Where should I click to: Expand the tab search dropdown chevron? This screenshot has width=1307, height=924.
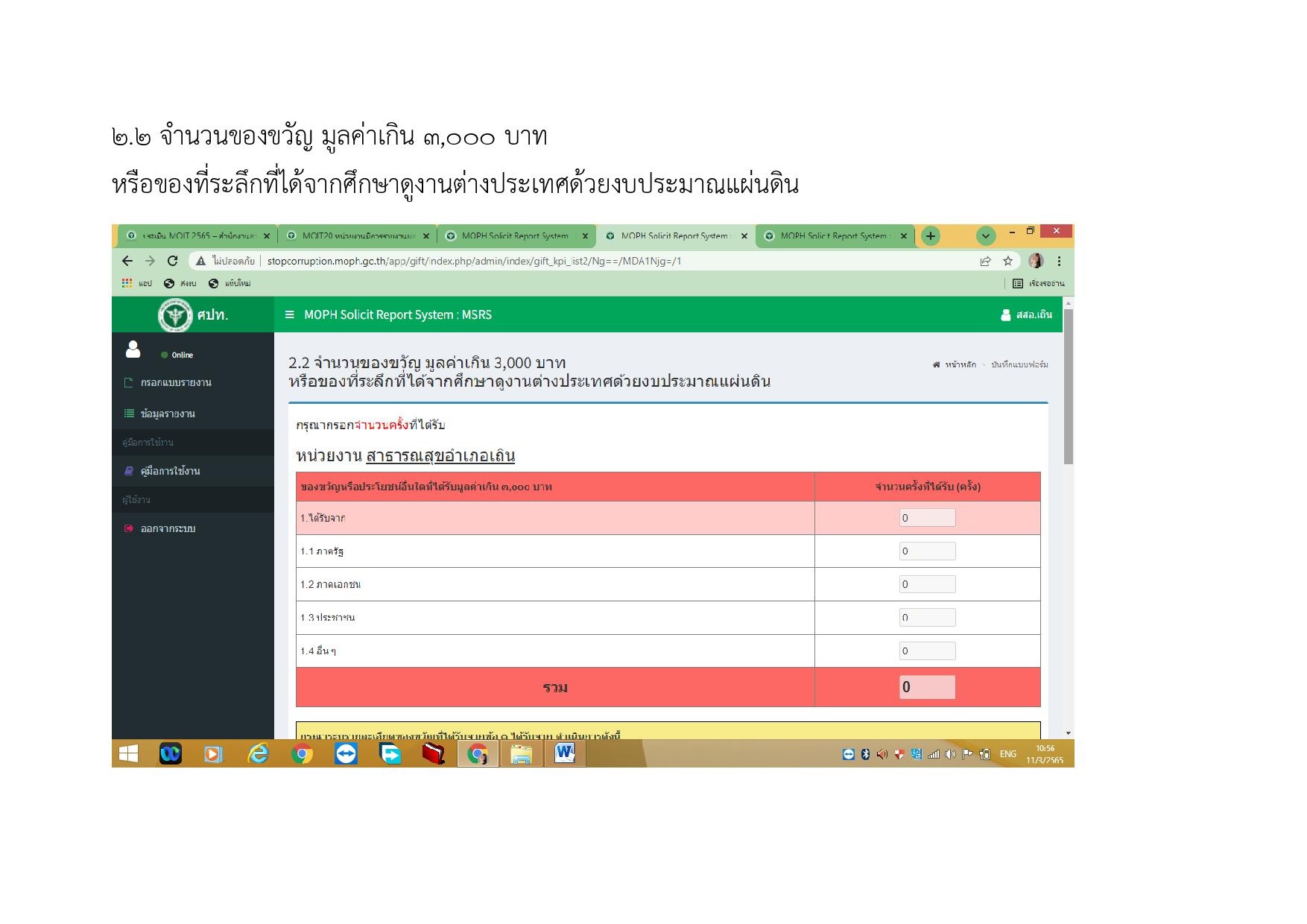985,236
